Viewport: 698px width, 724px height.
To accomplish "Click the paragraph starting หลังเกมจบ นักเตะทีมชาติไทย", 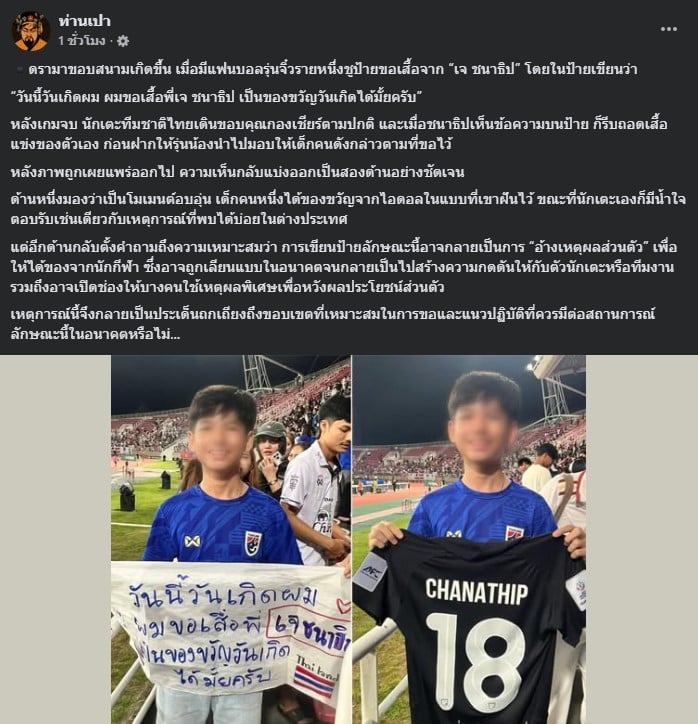I will tap(339, 134).
